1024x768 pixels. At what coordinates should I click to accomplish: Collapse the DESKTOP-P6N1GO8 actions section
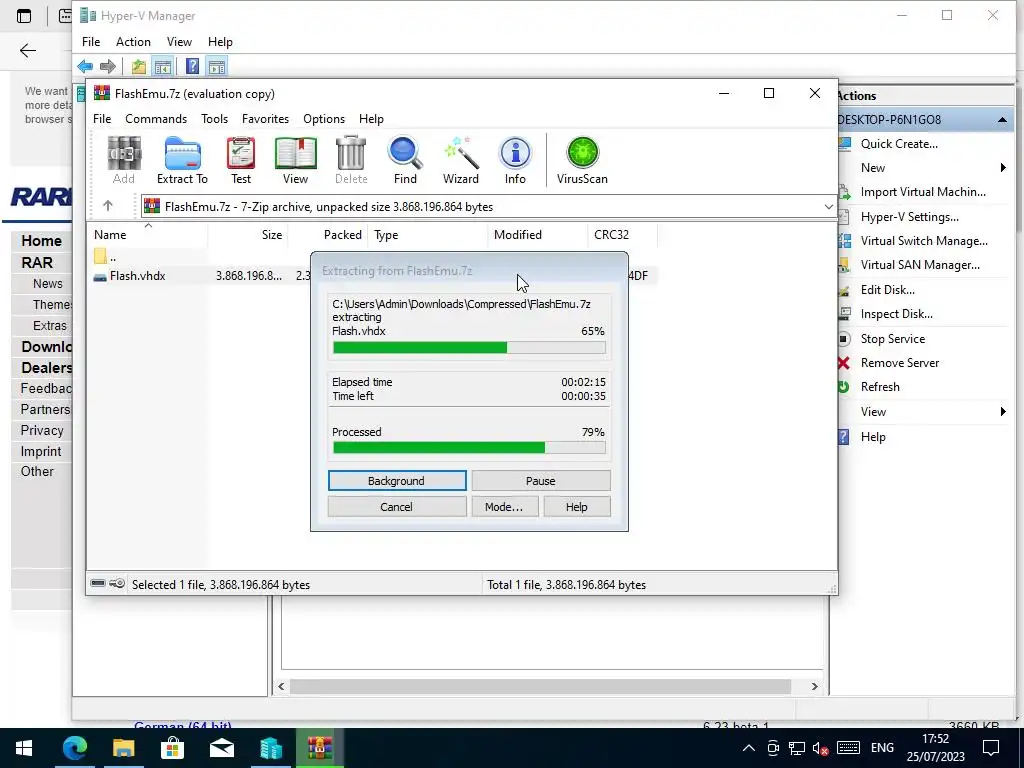click(x=1002, y=120)
